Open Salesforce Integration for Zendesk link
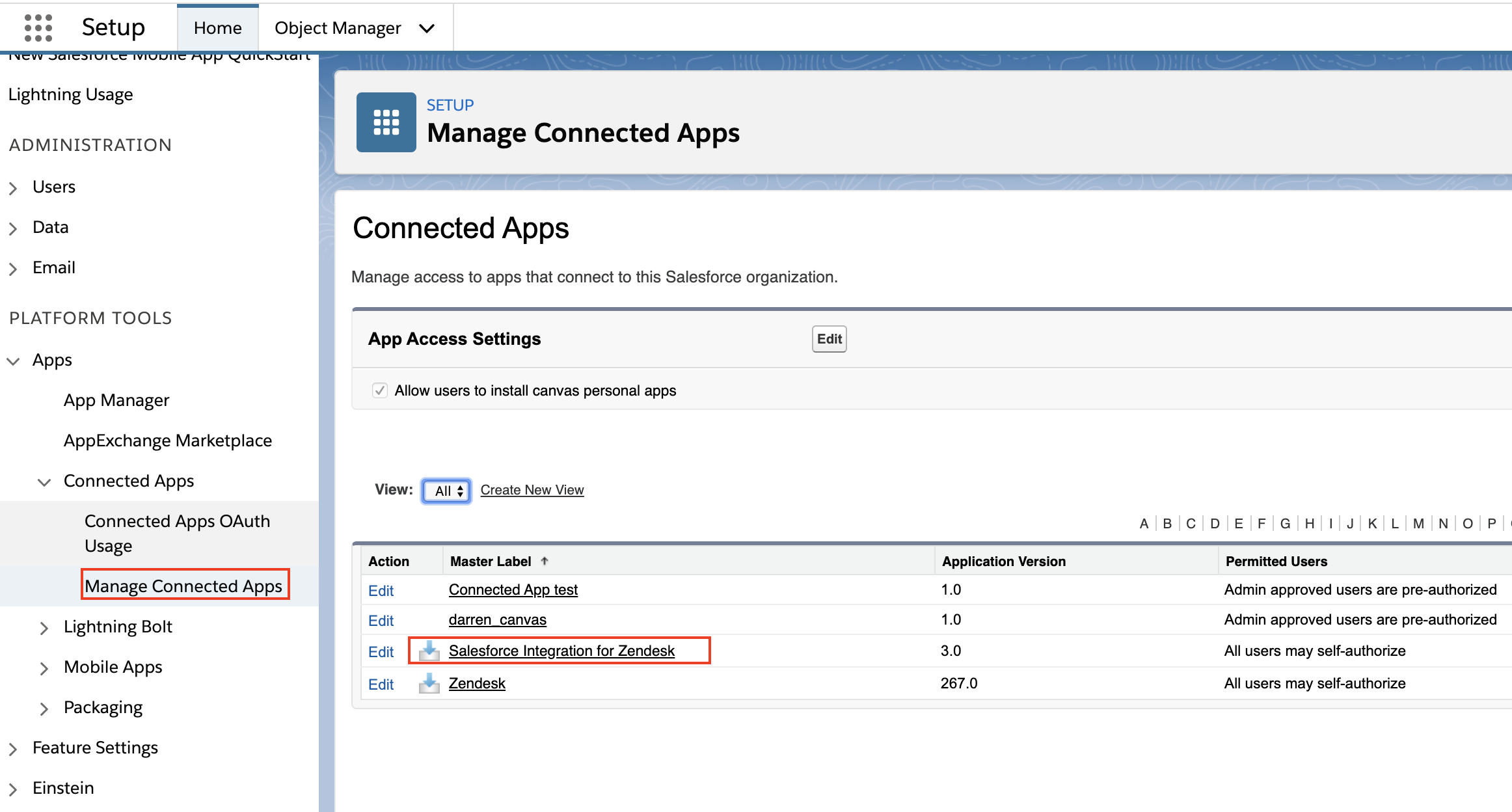Screen dimensions: 1512x812 tap(561, 651)
